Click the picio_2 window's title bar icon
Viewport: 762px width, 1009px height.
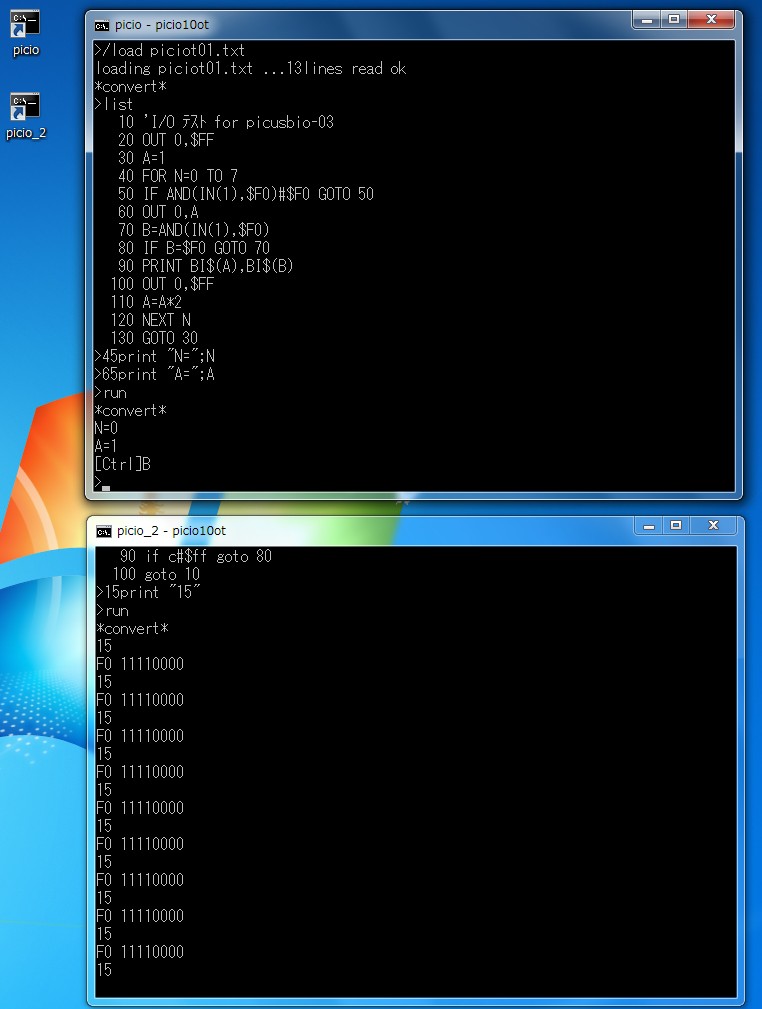(104, 531)
